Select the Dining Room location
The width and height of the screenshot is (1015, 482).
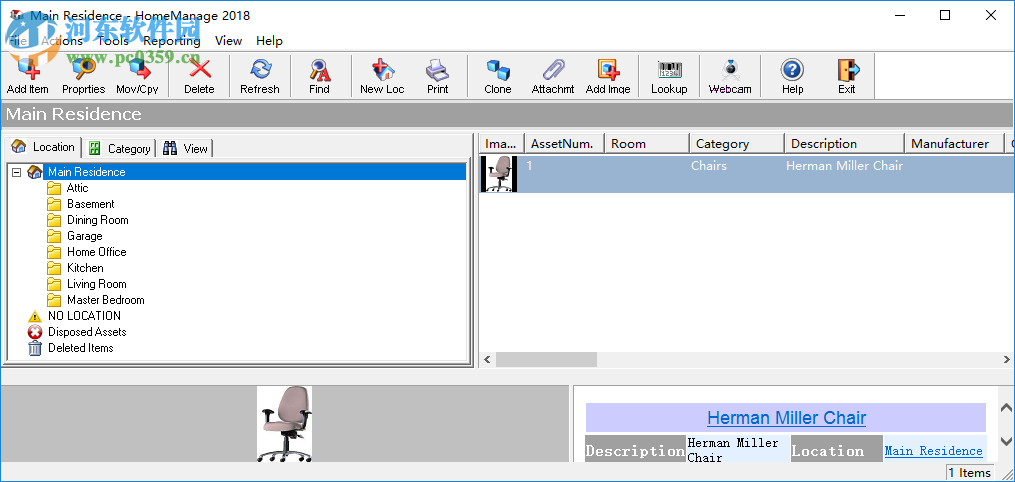point(98,220)
